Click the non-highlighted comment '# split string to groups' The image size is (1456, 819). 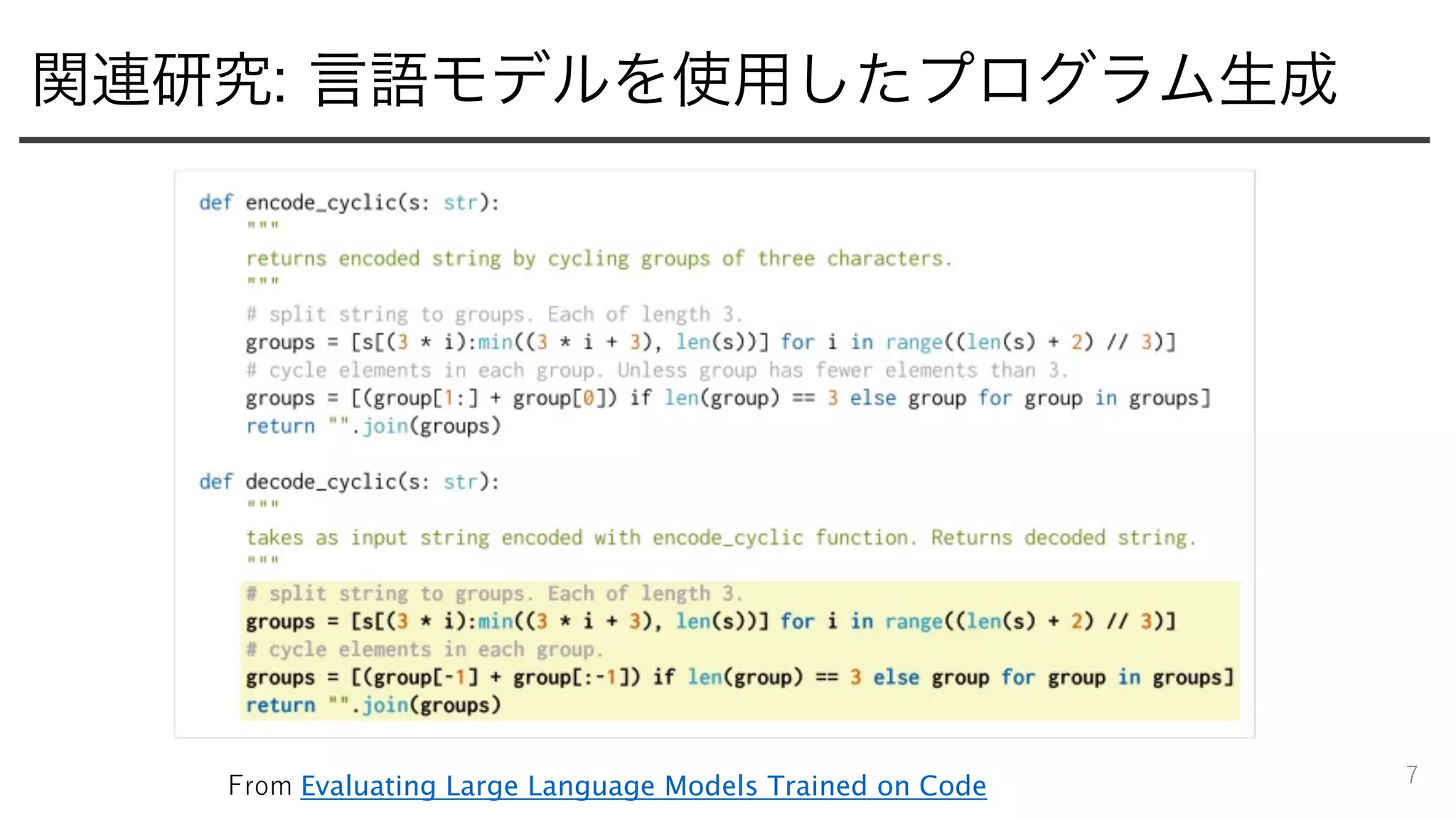pos(494,314)
